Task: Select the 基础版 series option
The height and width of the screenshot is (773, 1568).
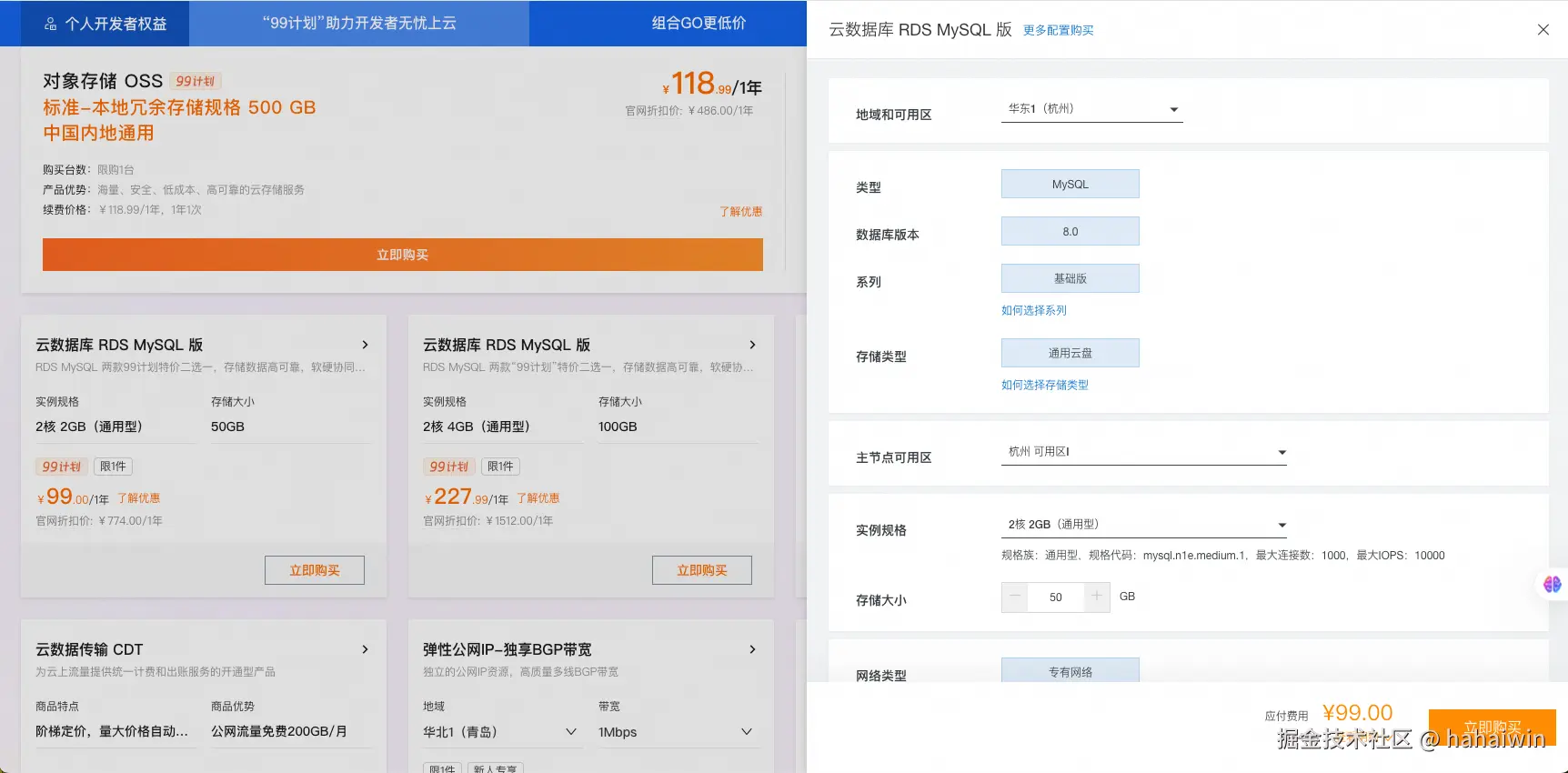Action: tap(1070, 278)
